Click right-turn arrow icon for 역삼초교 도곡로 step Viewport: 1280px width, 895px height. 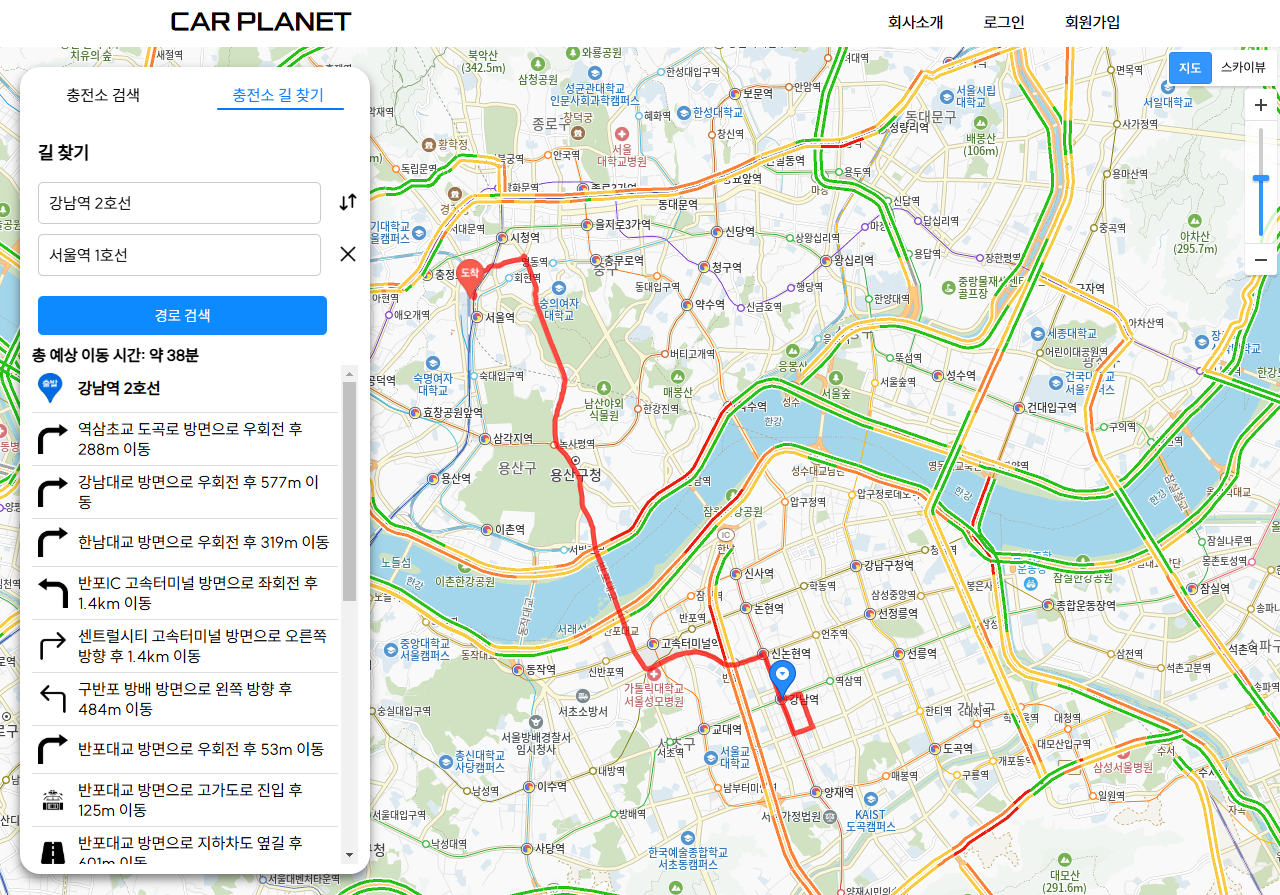(x=52, y=438)
